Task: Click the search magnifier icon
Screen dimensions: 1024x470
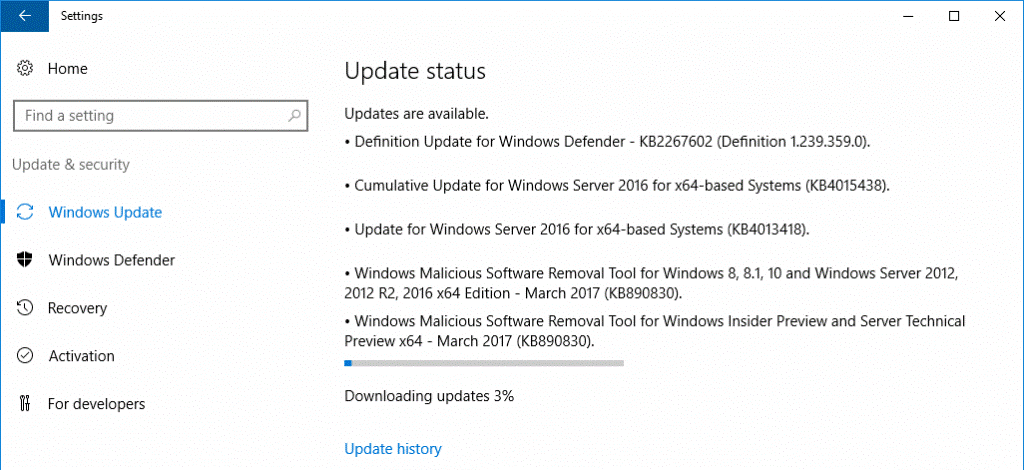Action: coord(295,116)
